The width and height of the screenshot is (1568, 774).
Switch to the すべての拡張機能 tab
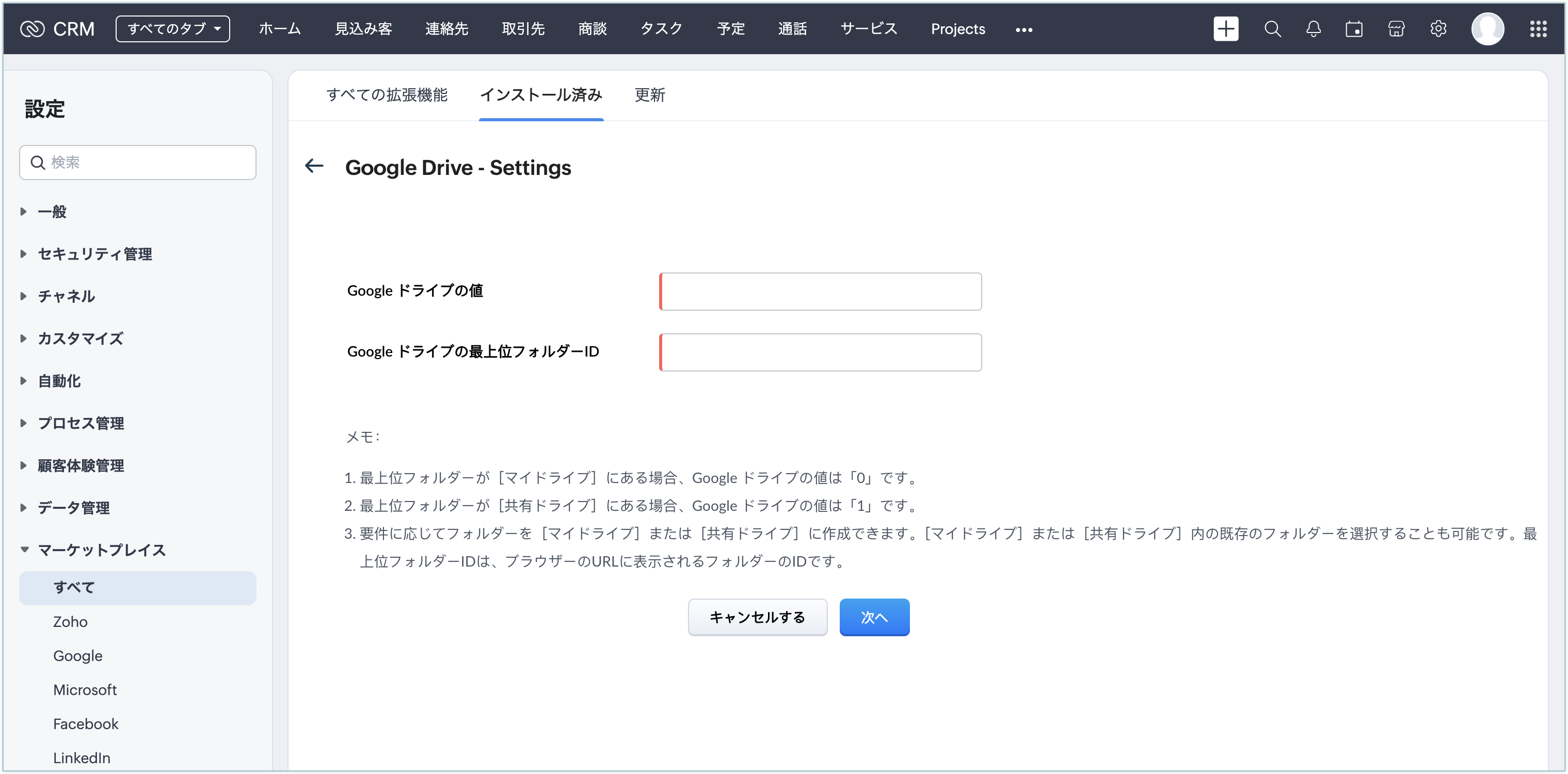click(387, 95)
